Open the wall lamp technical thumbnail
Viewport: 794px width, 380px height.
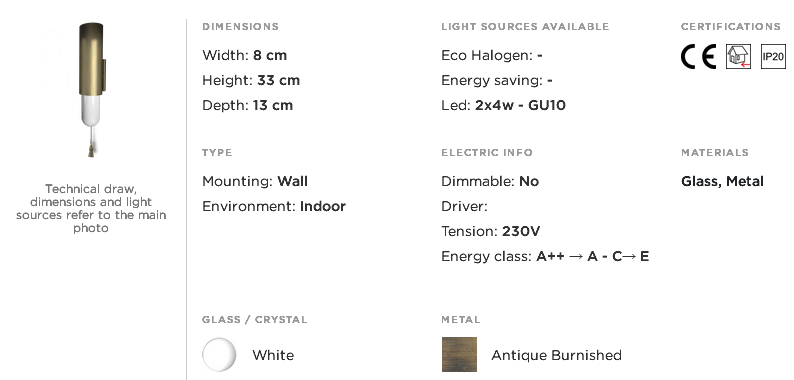click(x=92, y=90)
